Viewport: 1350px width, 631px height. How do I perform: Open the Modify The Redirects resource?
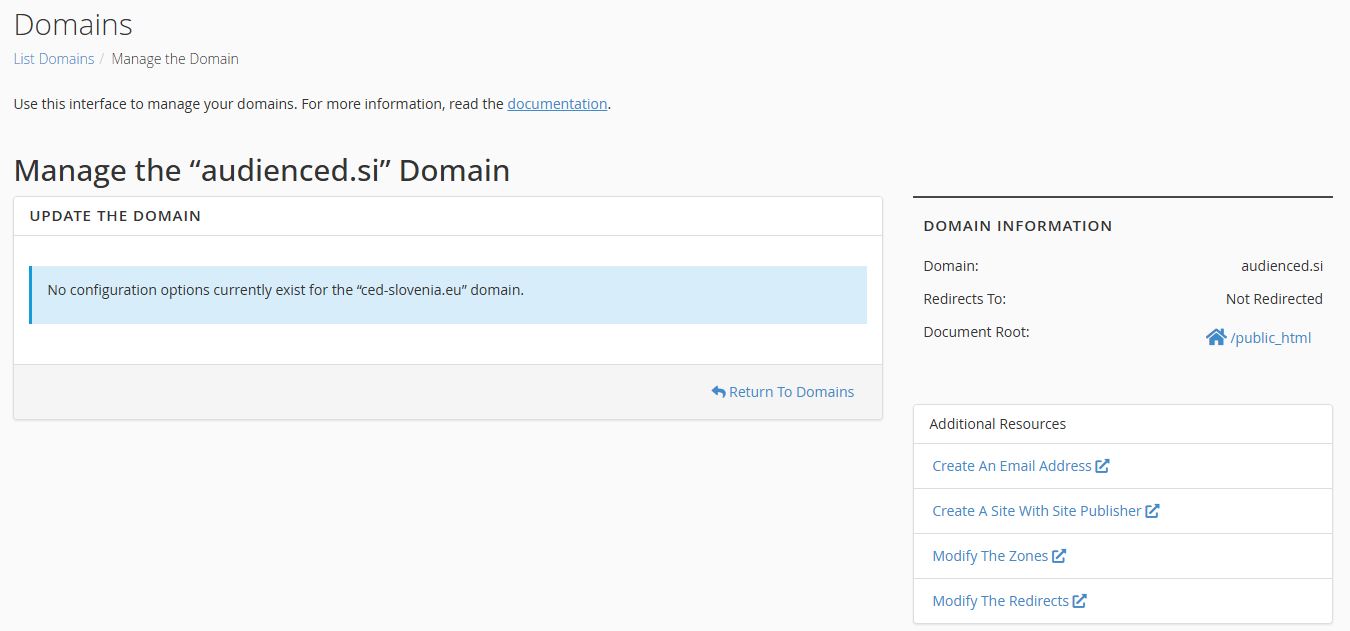pos(1000,601)
